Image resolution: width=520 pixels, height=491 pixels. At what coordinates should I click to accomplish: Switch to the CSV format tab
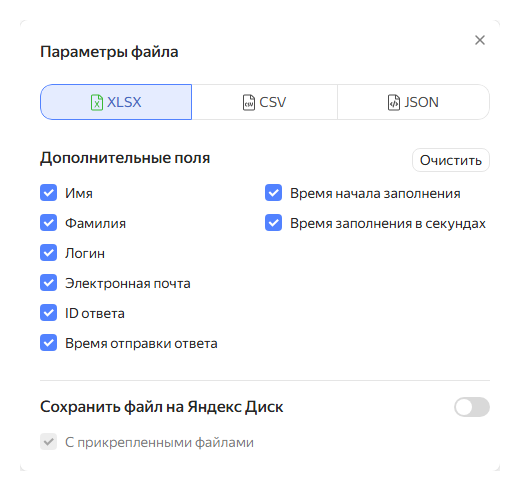point(265,102)
